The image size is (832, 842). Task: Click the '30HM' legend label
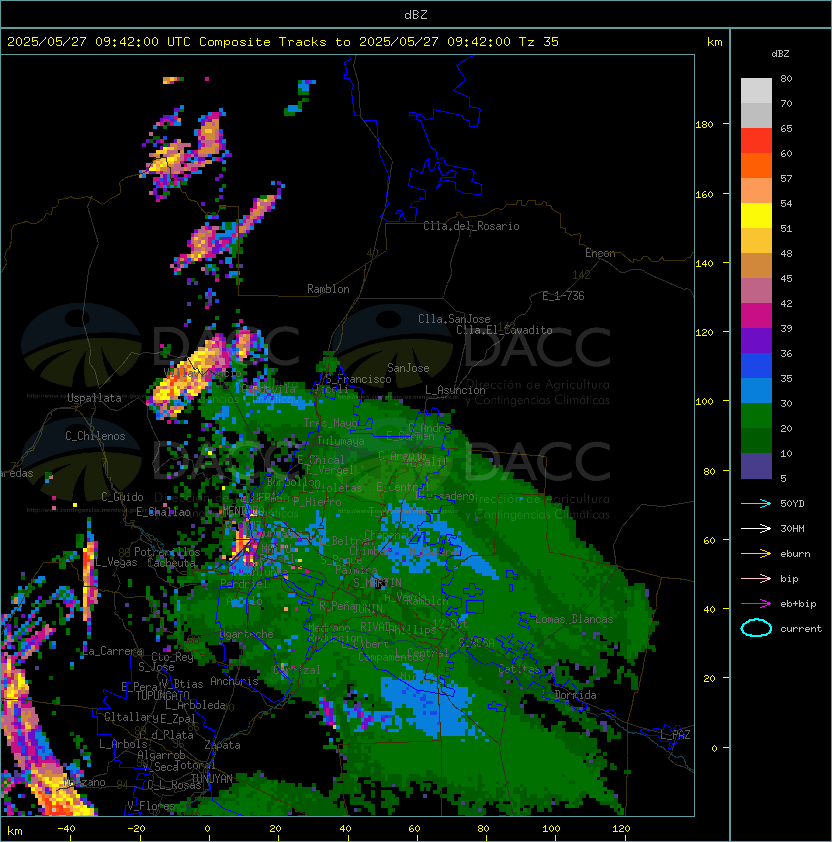pyautogui.click(x=792, y=529)
